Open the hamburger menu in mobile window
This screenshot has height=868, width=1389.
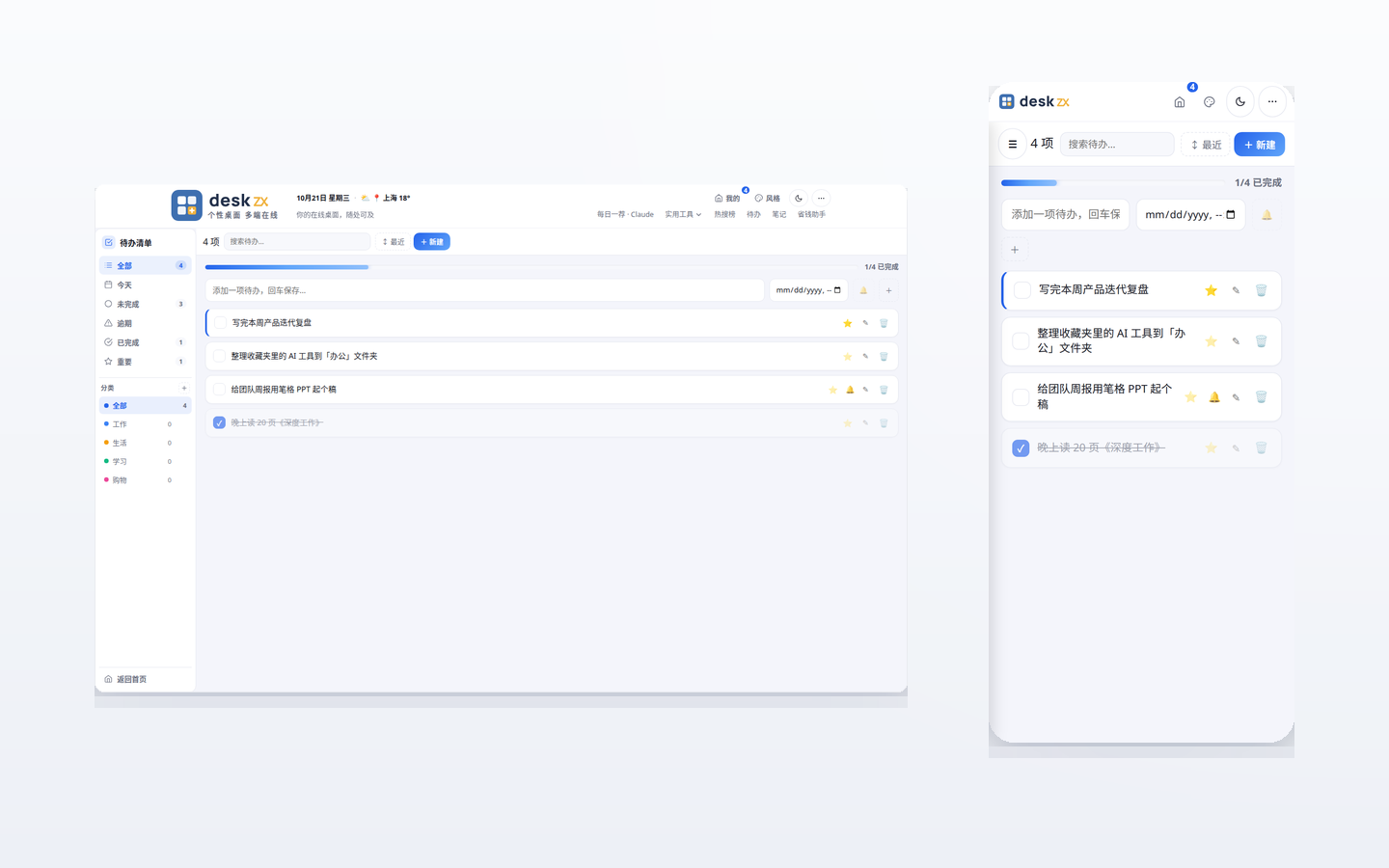(1012, 144)
